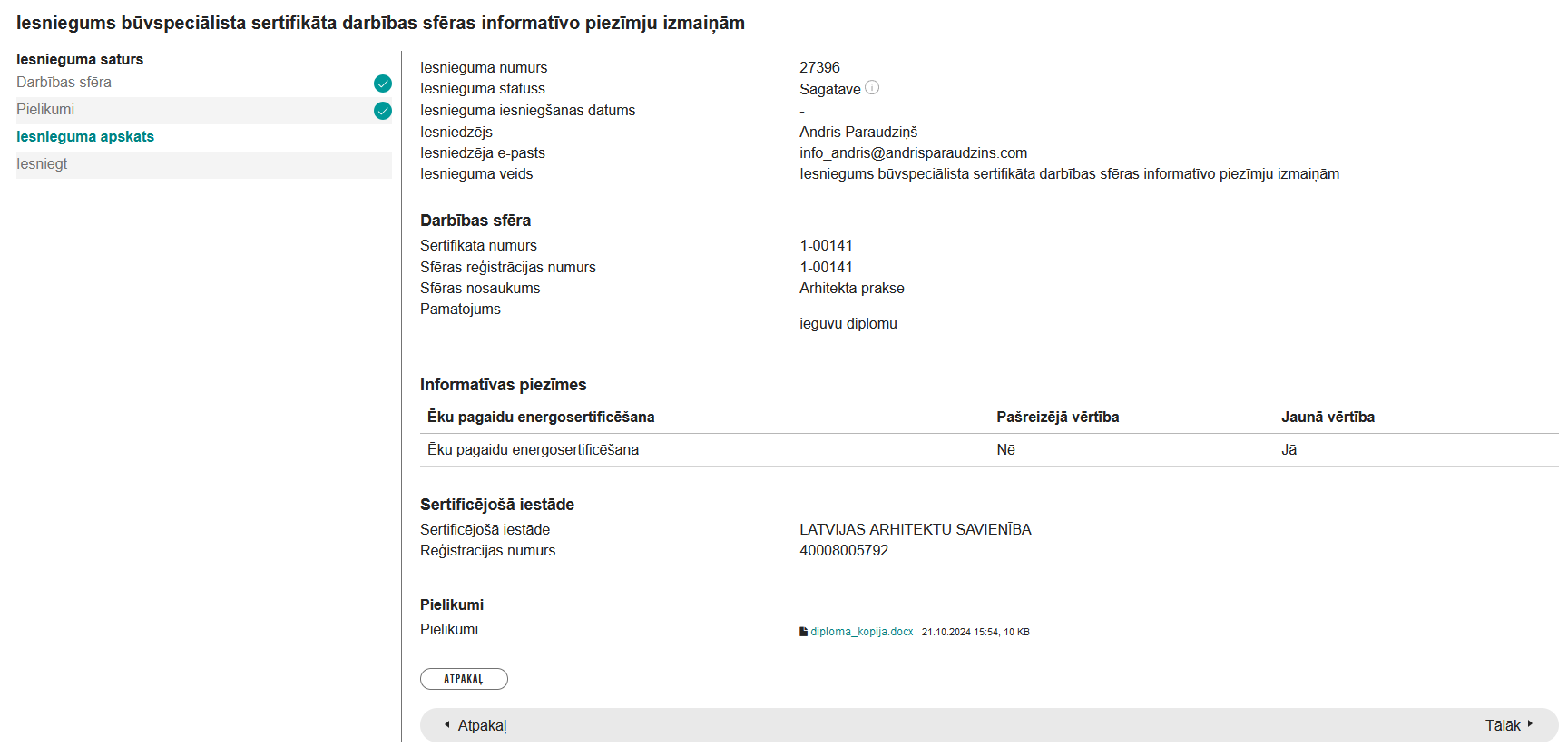Click the email info_andris@andrisparaudzins.com
Image resolution: width=1568 pixels, height=747 pixels.
pos(913,153)
